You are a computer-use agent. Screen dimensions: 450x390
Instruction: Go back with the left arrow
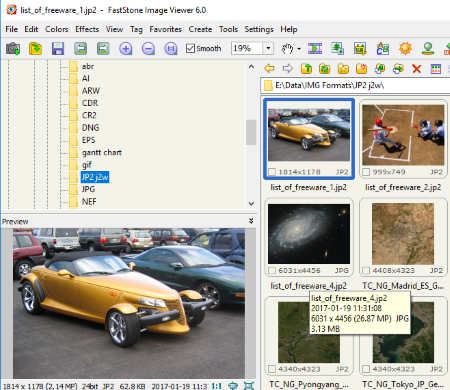pyautogui.click(x=269, y=69)
